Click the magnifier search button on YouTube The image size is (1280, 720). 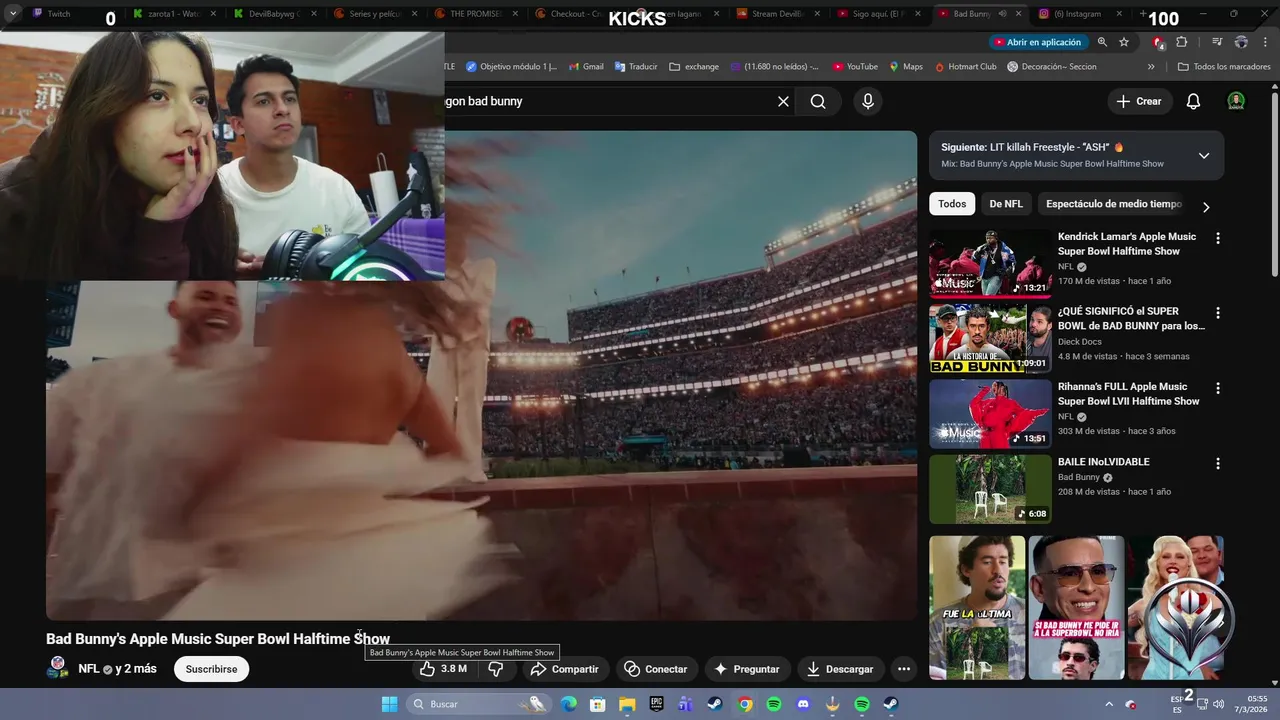(x=818, y=101)
